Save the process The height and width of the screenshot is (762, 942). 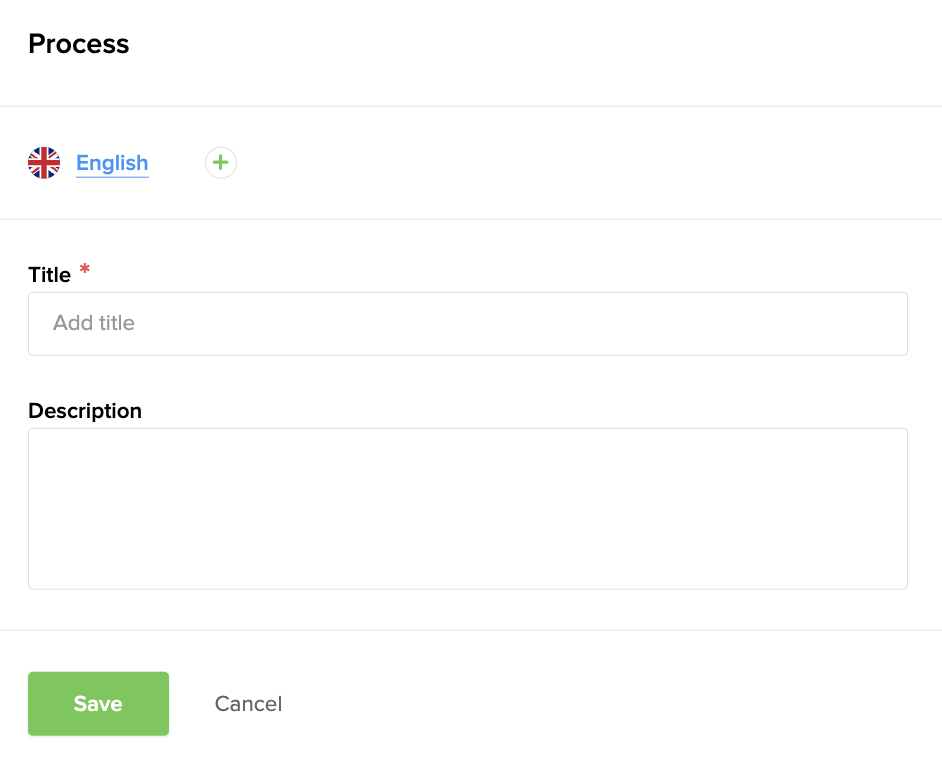click(99, 704)
